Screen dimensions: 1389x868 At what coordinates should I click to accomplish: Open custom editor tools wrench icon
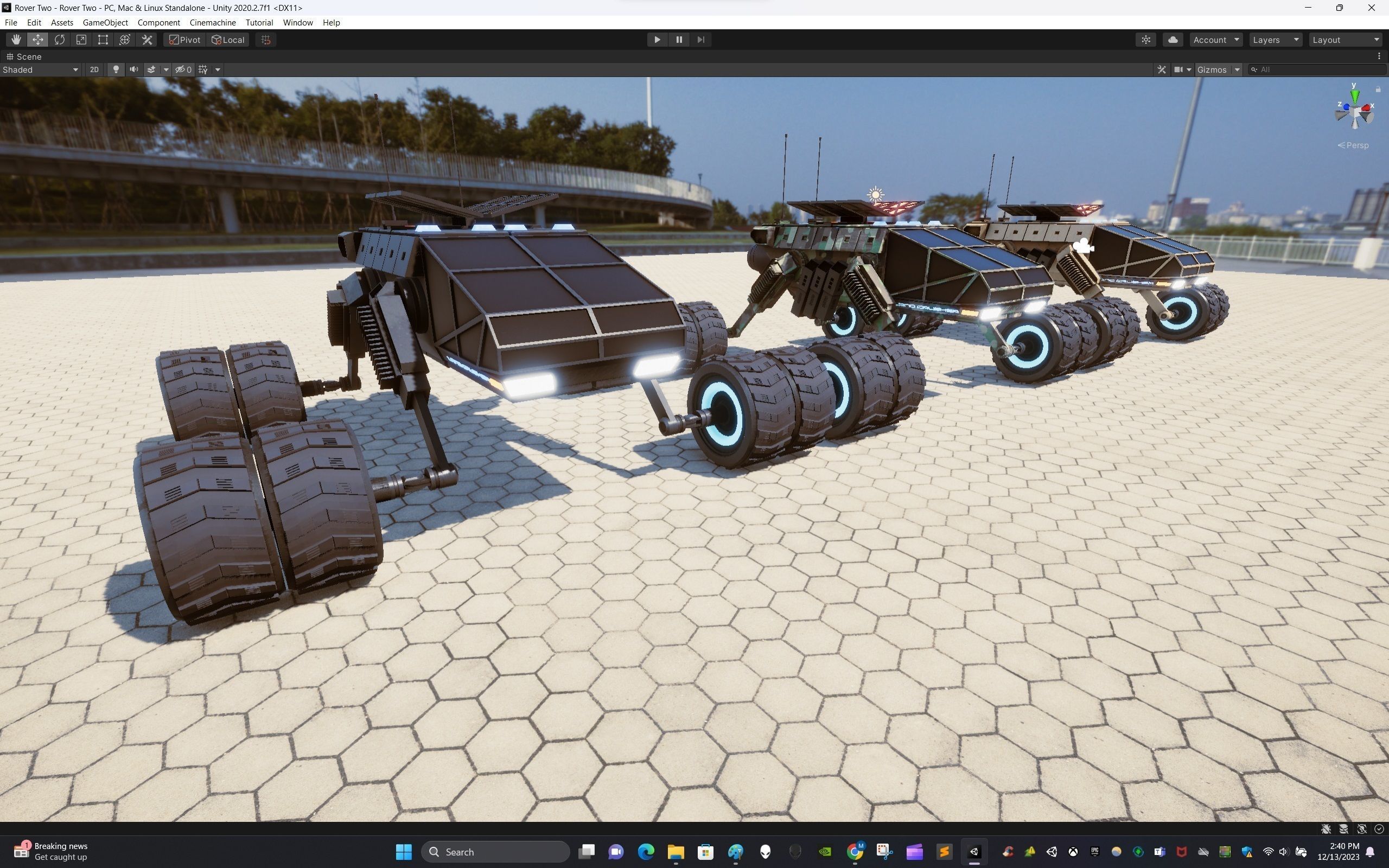(x=147, y=40)
